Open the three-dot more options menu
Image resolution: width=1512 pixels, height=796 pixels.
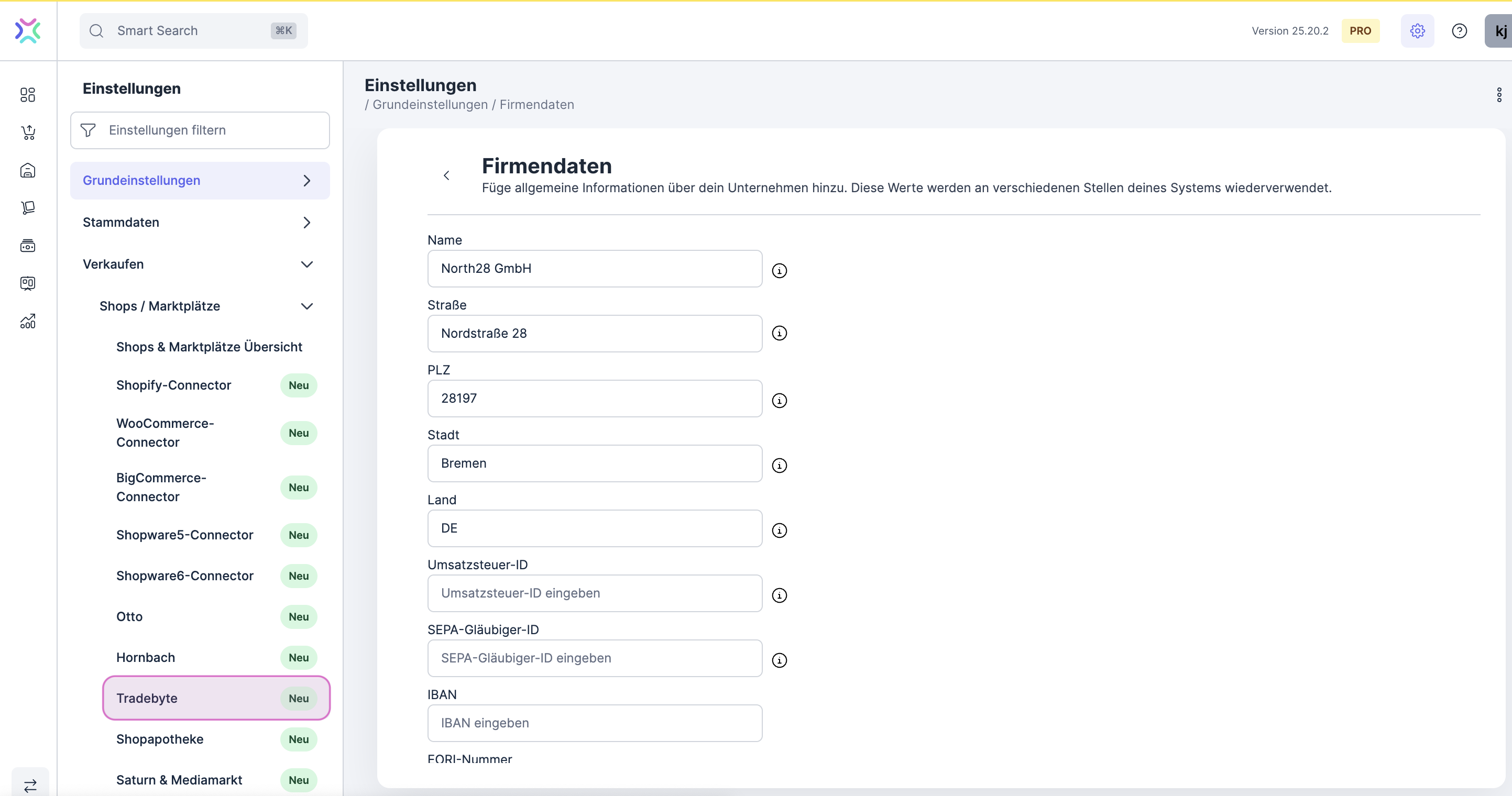tap(1498, 95)
